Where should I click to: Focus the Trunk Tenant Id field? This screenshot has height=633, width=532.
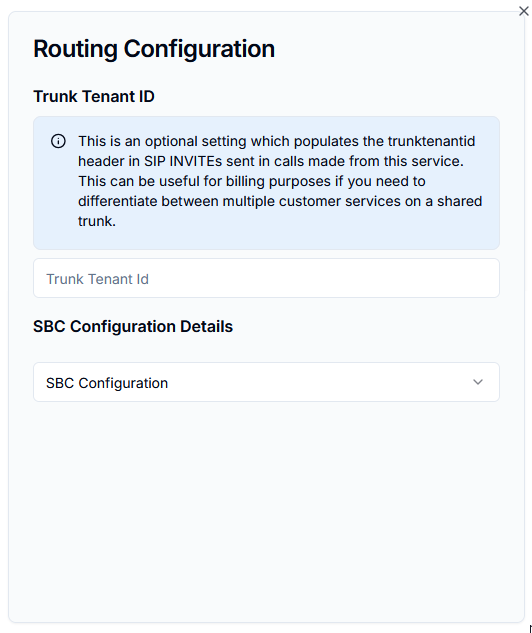coord(266,278)
